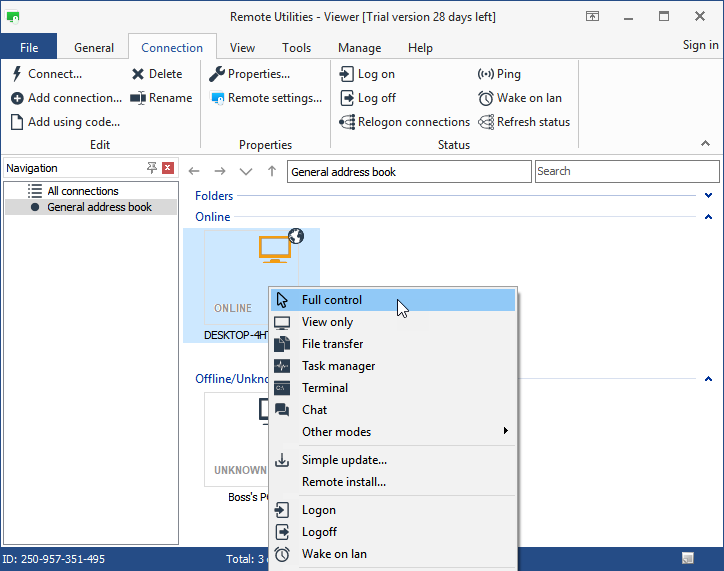Choose View only in context menu
This screenshot has width=724, height=571.
(393, 322)
